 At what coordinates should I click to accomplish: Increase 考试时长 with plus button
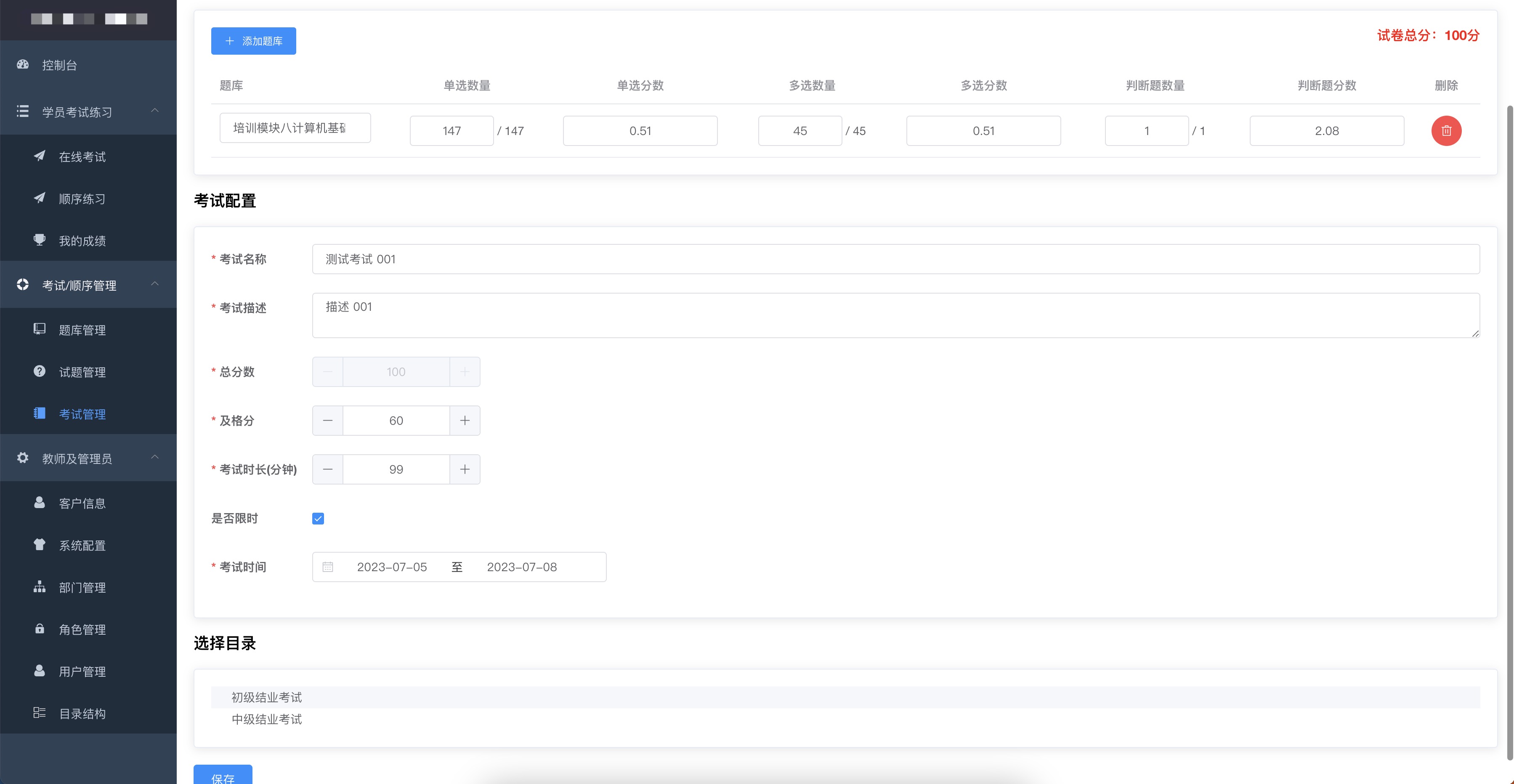(x=465, y=469)
